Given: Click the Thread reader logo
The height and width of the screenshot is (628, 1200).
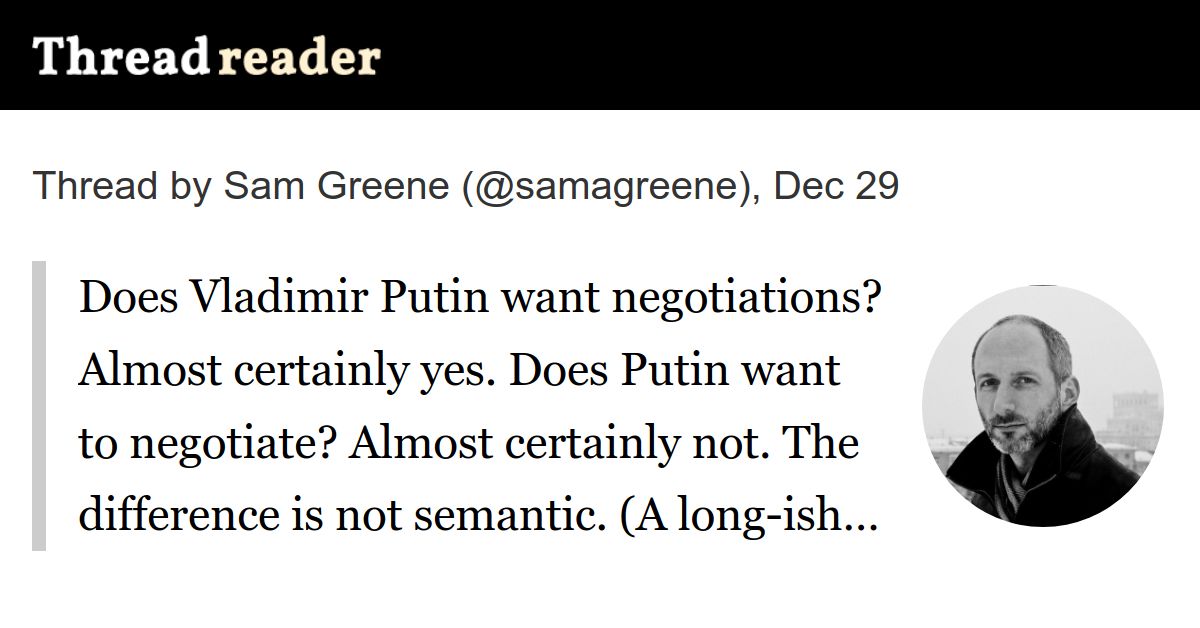Looking at the screenshot, I should [207, 58].
